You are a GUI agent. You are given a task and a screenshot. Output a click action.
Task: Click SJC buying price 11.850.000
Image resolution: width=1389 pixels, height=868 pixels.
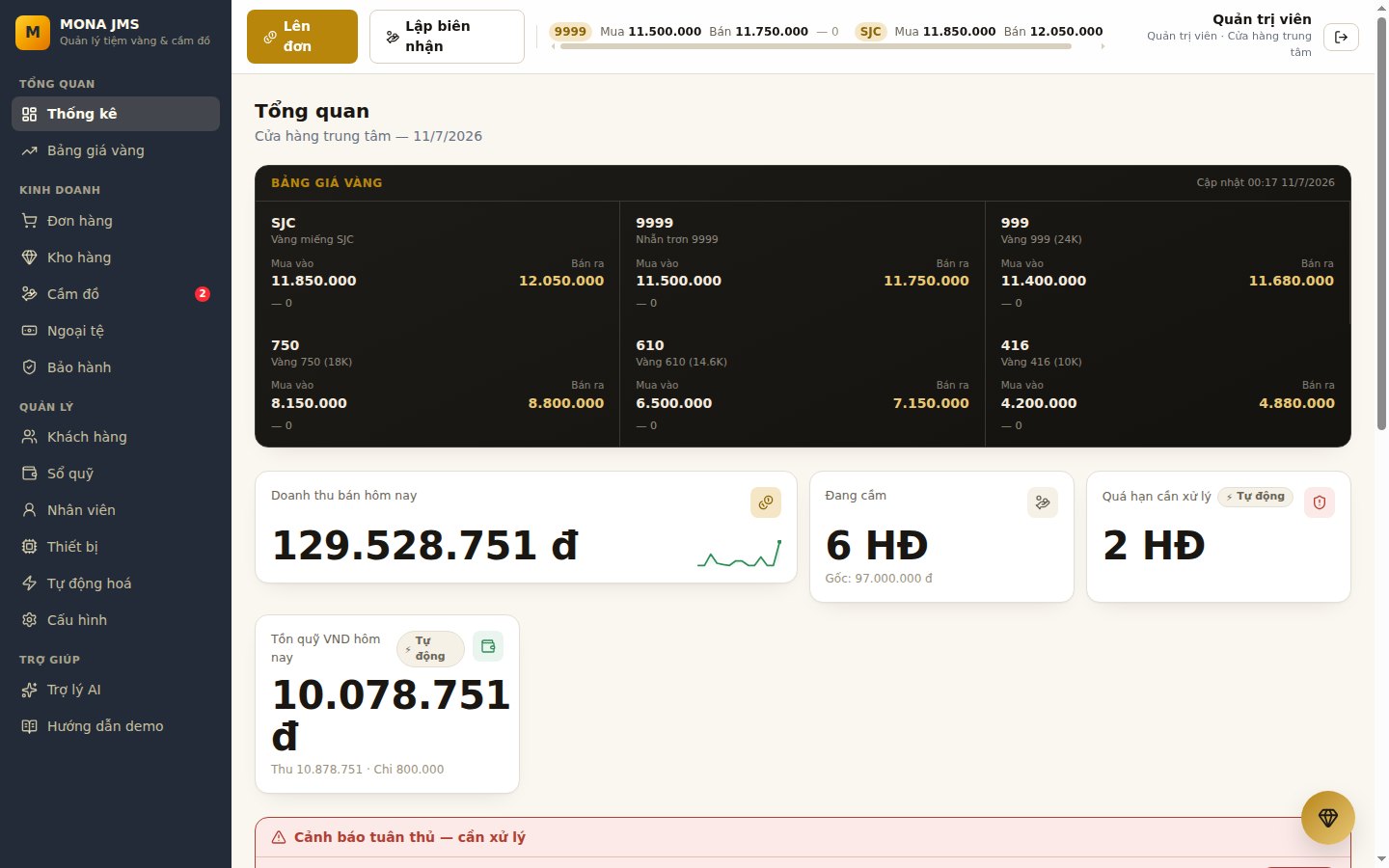pos(313,281)
